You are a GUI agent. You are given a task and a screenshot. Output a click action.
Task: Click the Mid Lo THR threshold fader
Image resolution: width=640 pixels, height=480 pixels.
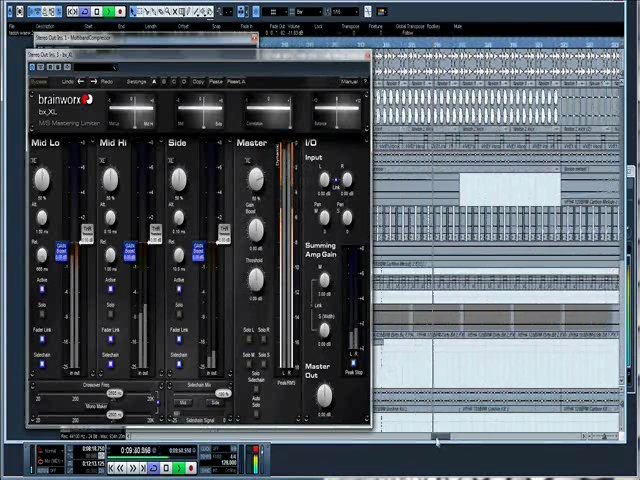87,234
